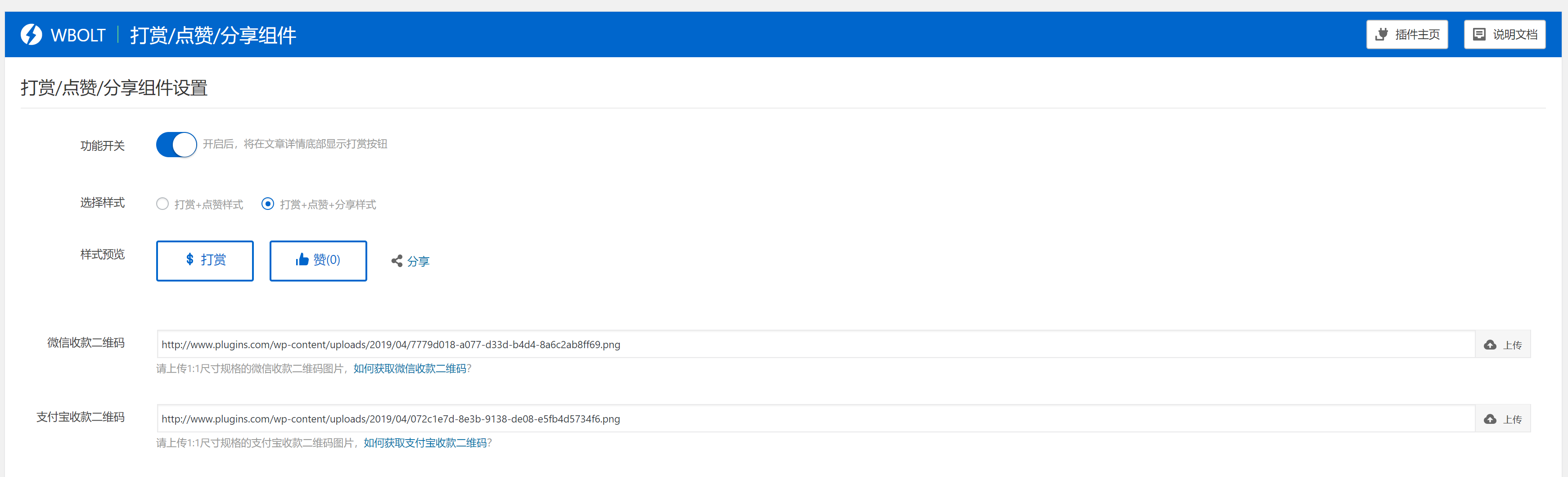Image resolution: width=1568 pixels, height=477 pixels.
Task: Click the dollar sign icon in 打赏 preview
Action: tap(190, 260)
